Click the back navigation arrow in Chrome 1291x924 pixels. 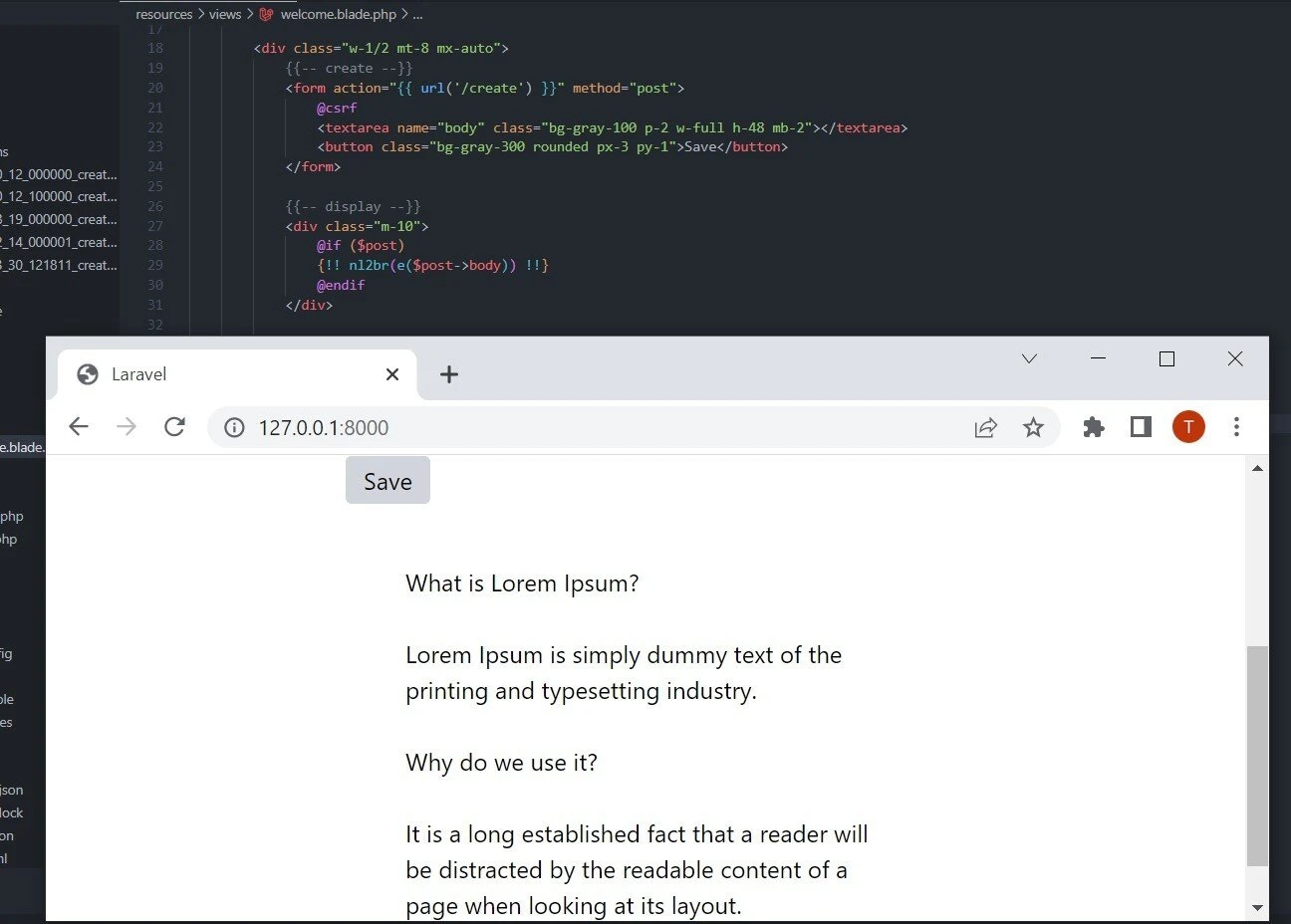(x=79, y=426)
